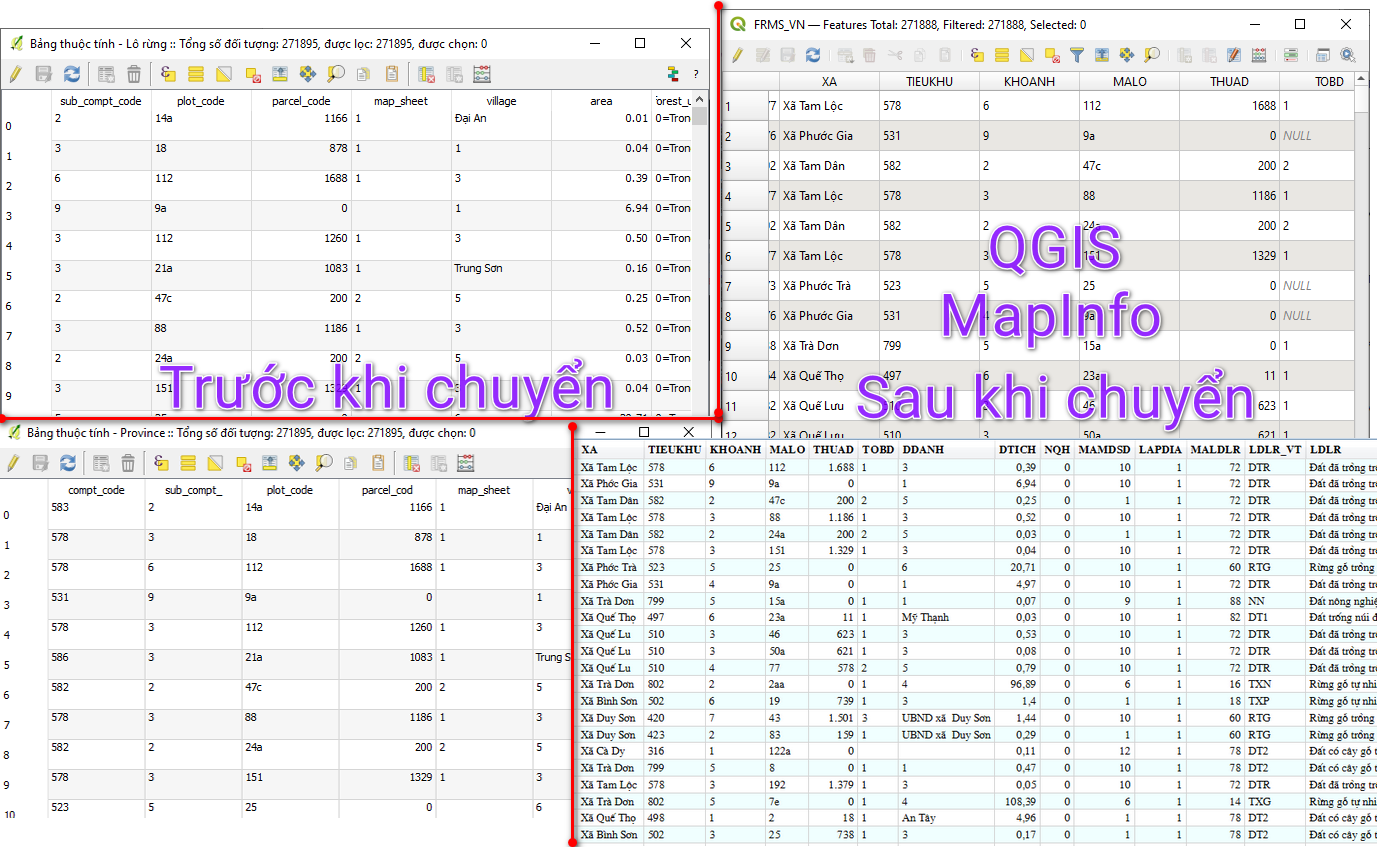Deselect all features in the Lô rừng window
The width and height of the screenshot is (1379, 847).
tap(252, 73)
